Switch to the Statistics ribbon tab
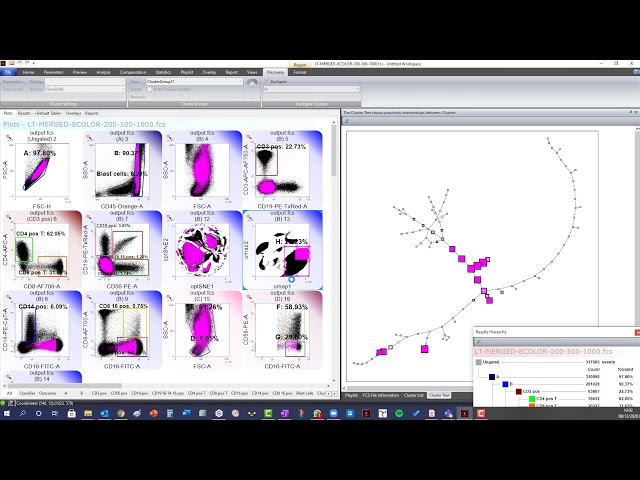The height and width of the screenshot is (480, 640). (x=163, y=72)
